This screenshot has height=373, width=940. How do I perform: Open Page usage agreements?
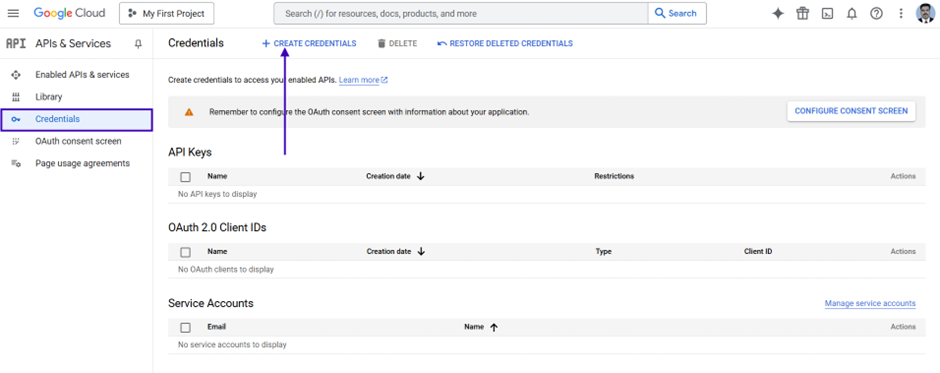(x=82, y=163)
